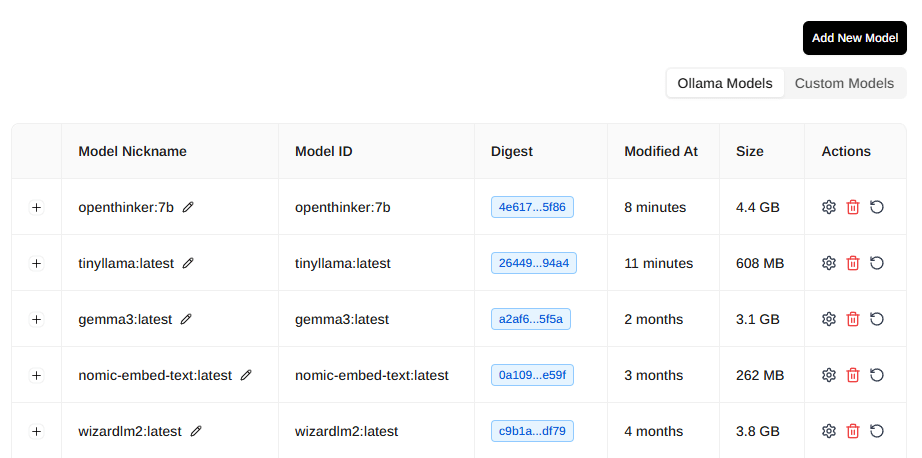Open settings for openthinker:7b model
The height and width of the screenshot is (458, 922).
828,207
